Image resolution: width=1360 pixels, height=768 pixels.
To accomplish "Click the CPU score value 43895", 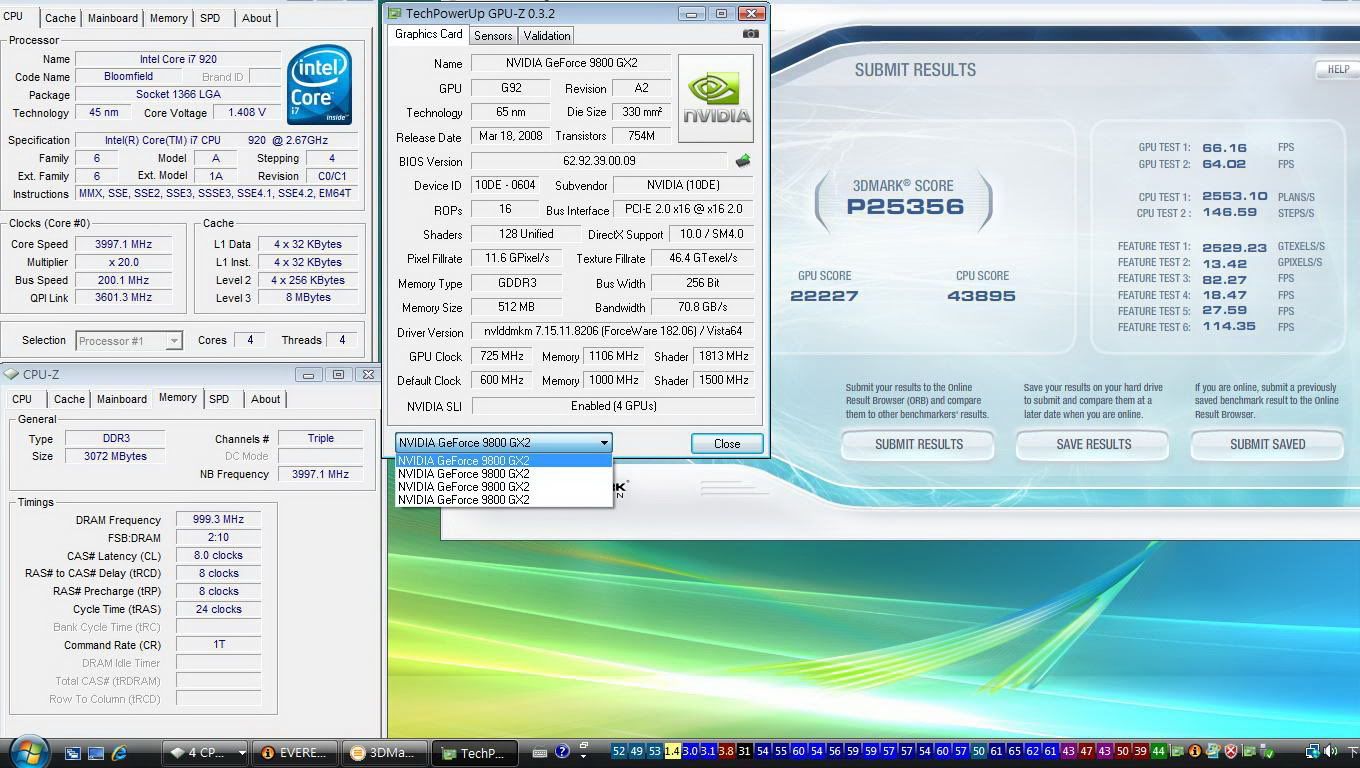I will (x=981, y=296).
